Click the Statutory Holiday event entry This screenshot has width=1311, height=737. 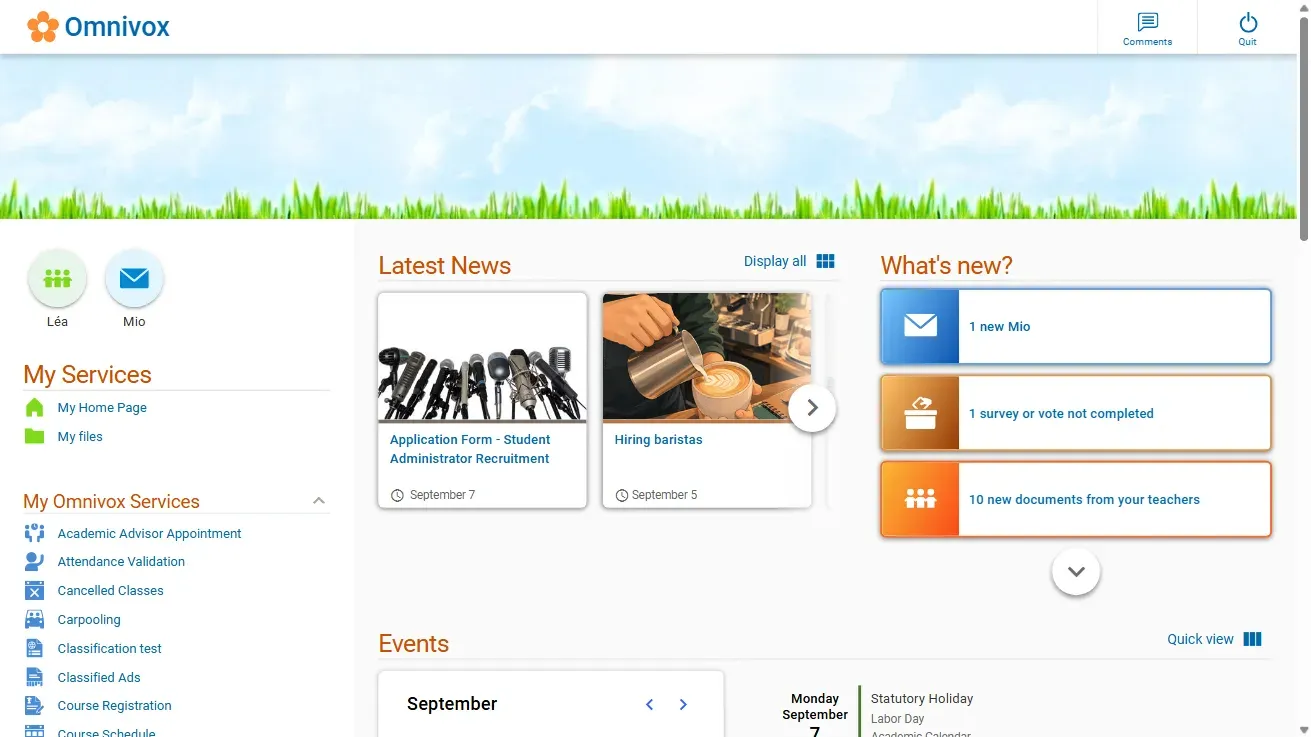pyautogui.click(x=922, y=698)
